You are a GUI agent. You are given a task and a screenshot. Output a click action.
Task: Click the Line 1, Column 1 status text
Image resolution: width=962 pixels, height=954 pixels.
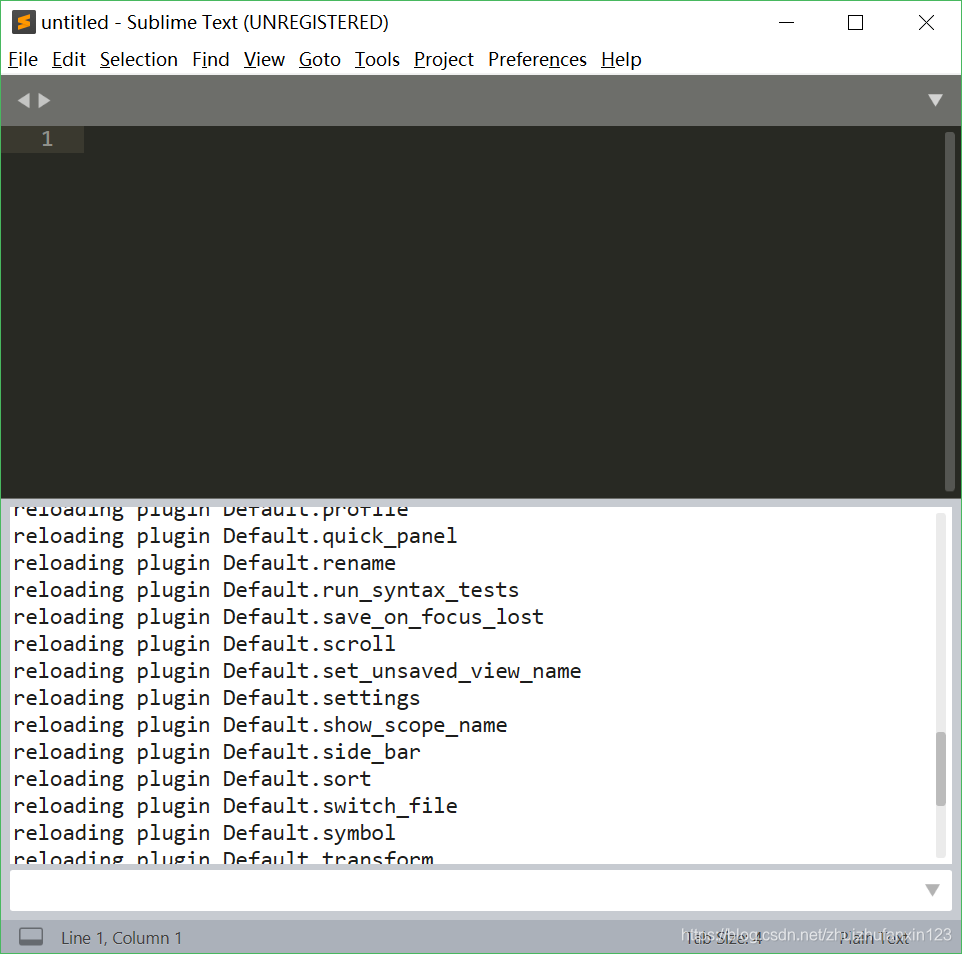click(x=121, y=938)
